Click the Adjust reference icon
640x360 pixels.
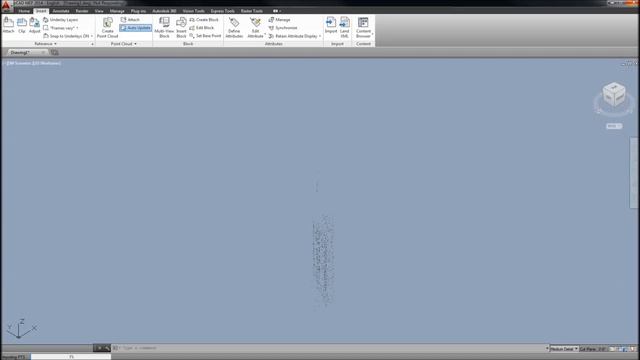coord(35,25)
